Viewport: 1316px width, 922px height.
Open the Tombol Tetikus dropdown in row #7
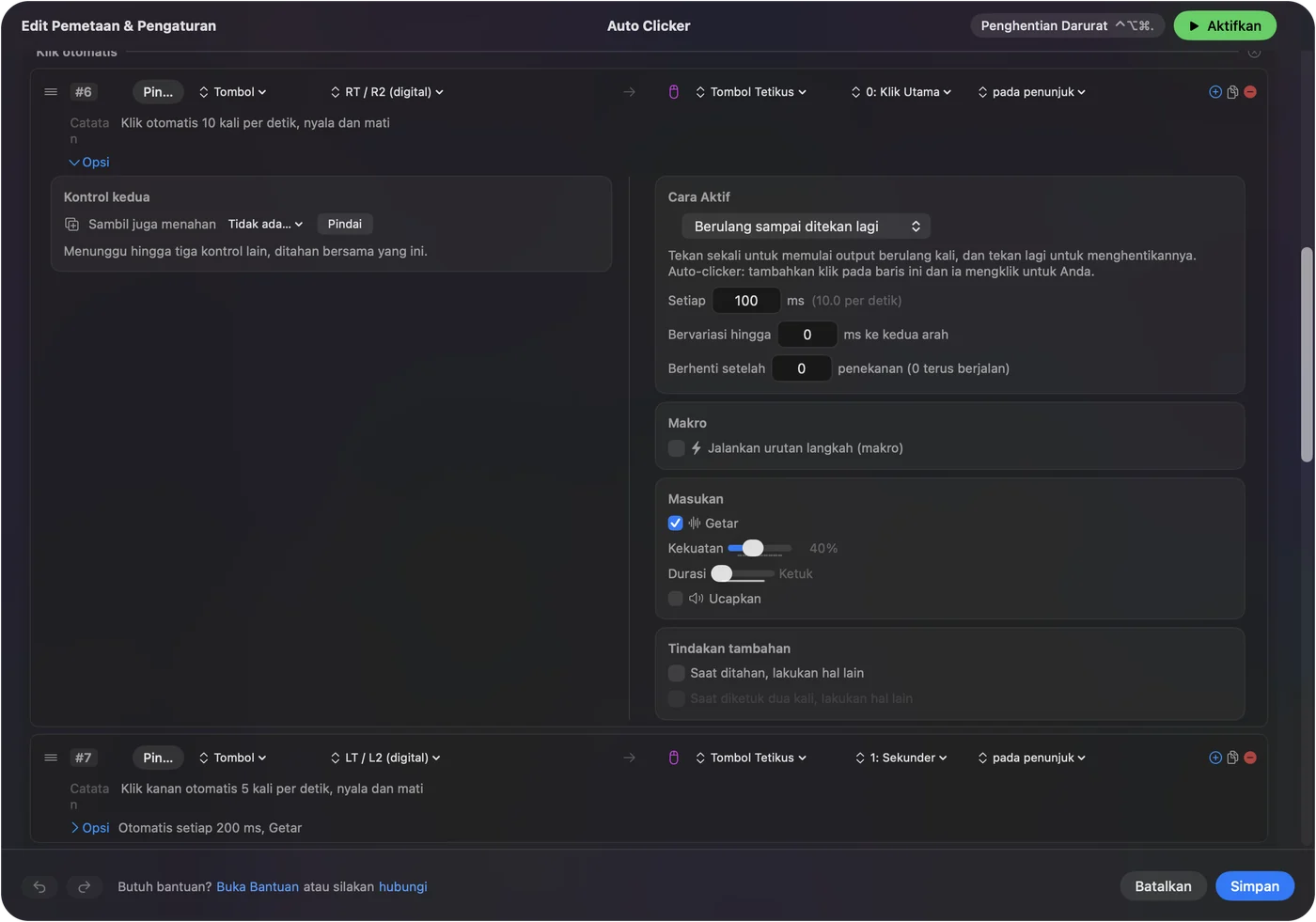point(751,758)
